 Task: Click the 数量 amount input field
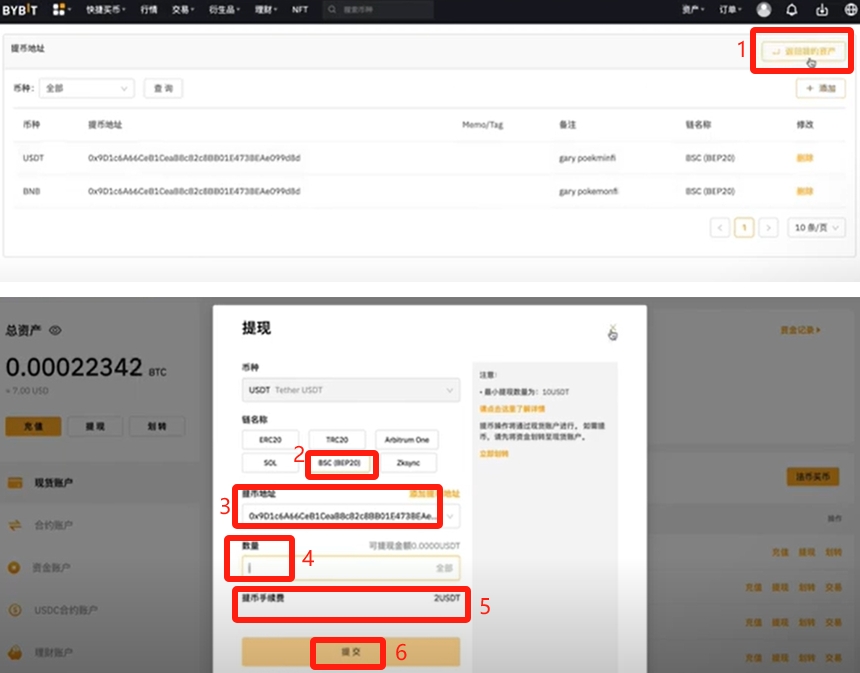[350, 568]
